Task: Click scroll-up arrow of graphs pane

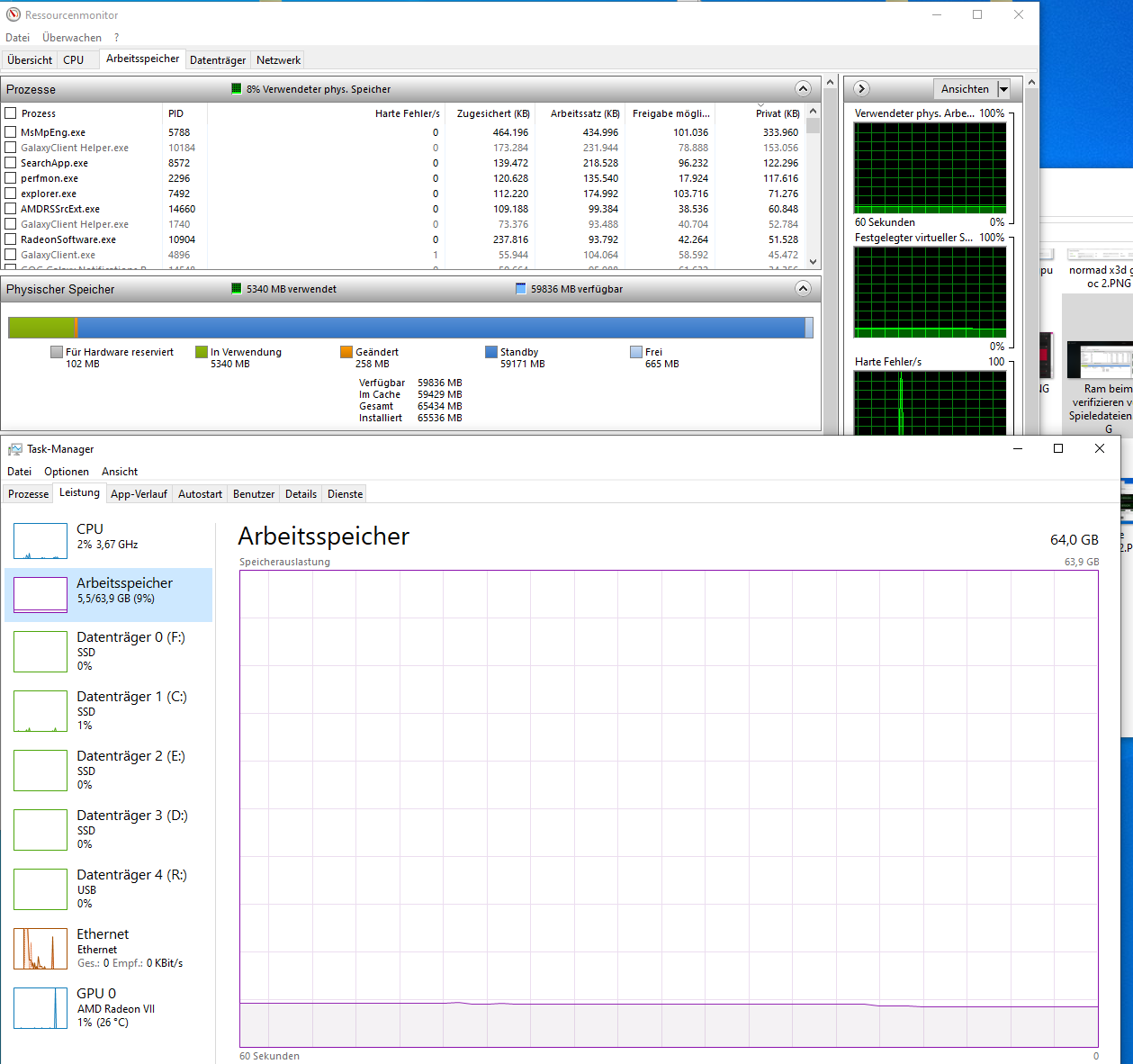Action: (x=1031, y=82)
